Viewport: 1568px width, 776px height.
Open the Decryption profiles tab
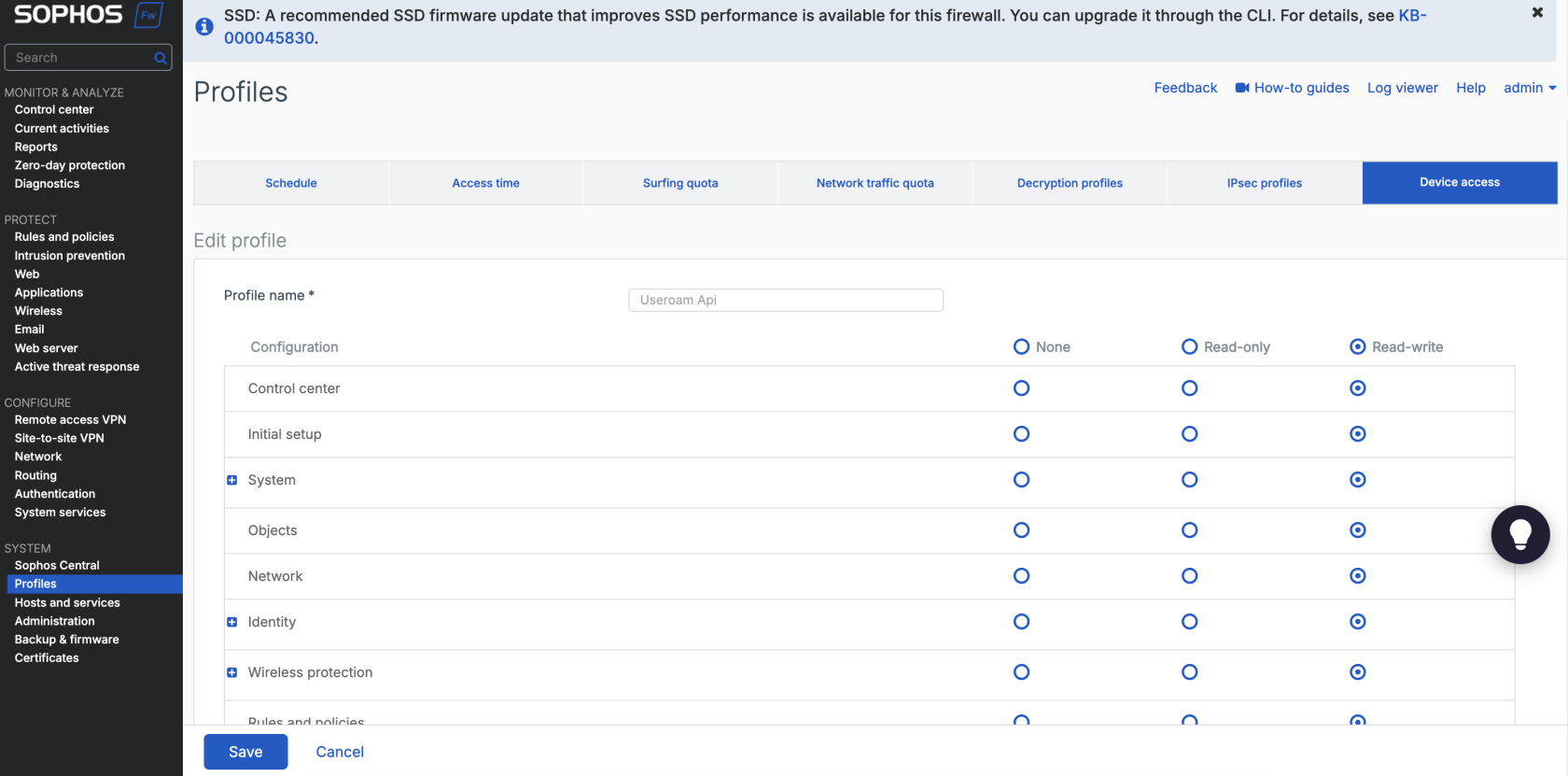point(1070,183)
